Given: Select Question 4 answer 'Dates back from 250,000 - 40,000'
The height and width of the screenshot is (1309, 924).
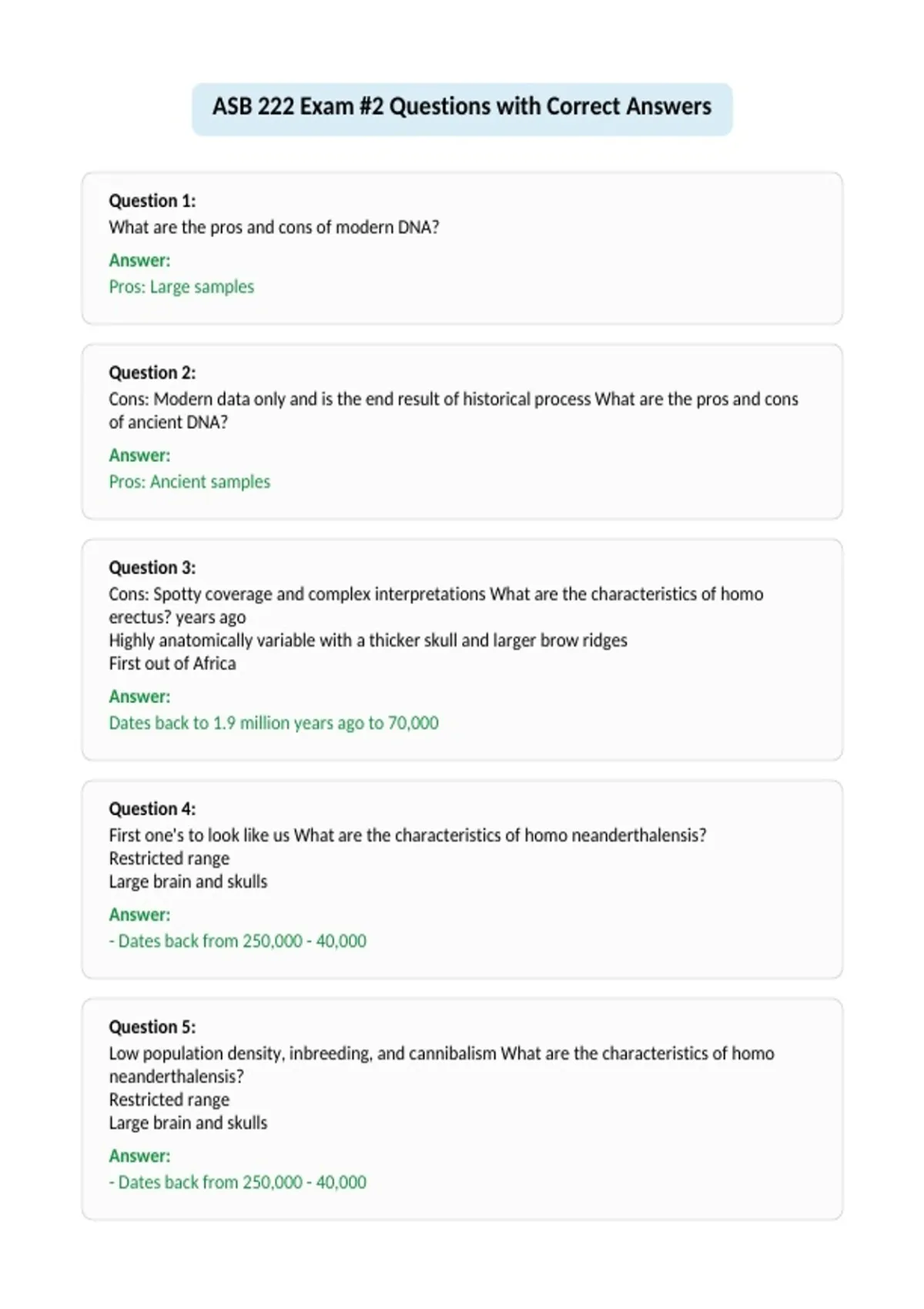Looking at the screenshot, I should (237, 941).
